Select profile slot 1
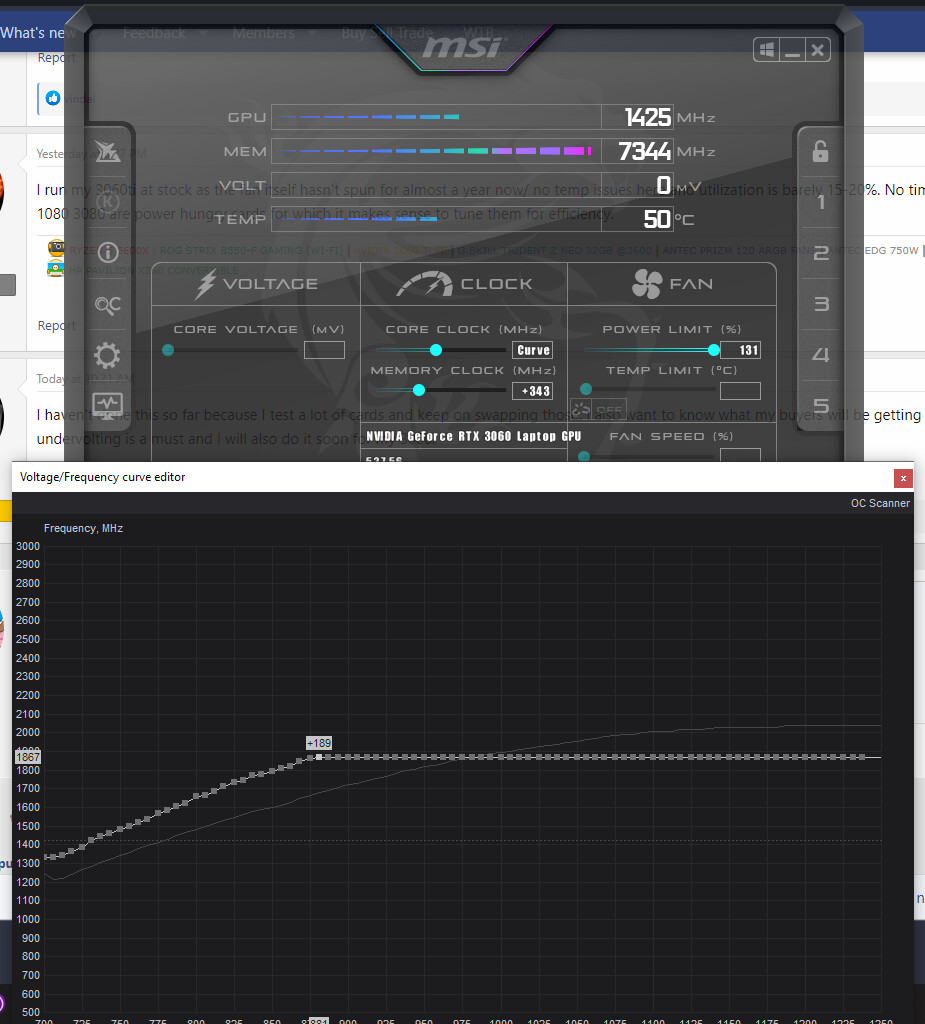Viewport: 925px width, 1024px height. (820, 203)
